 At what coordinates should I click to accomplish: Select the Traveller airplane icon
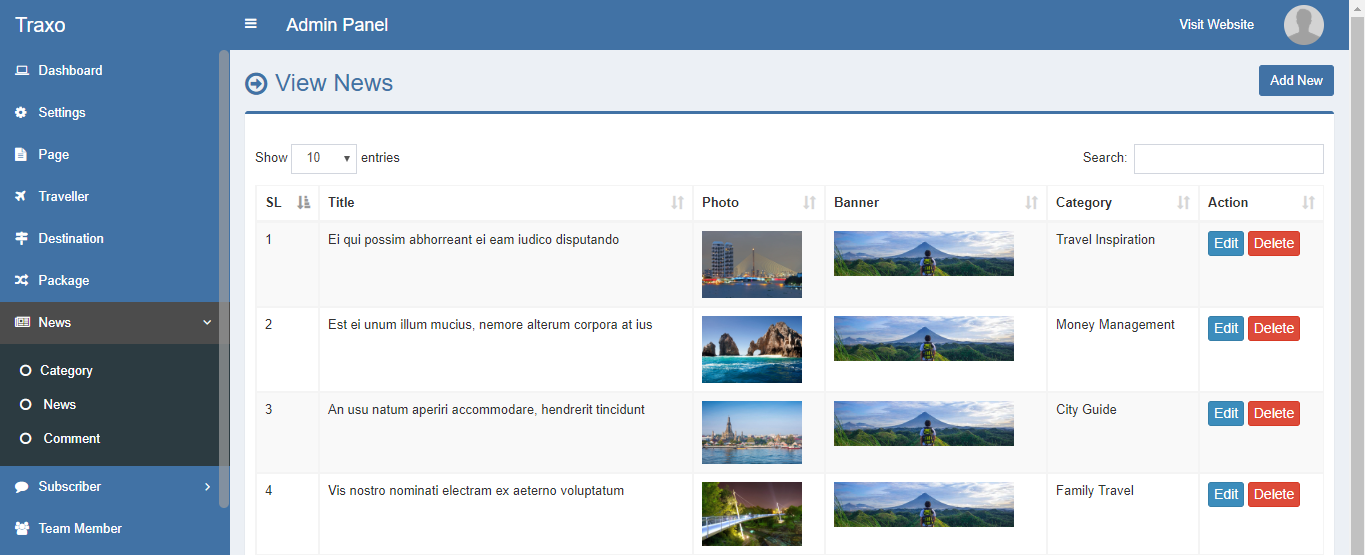[21, 197]
